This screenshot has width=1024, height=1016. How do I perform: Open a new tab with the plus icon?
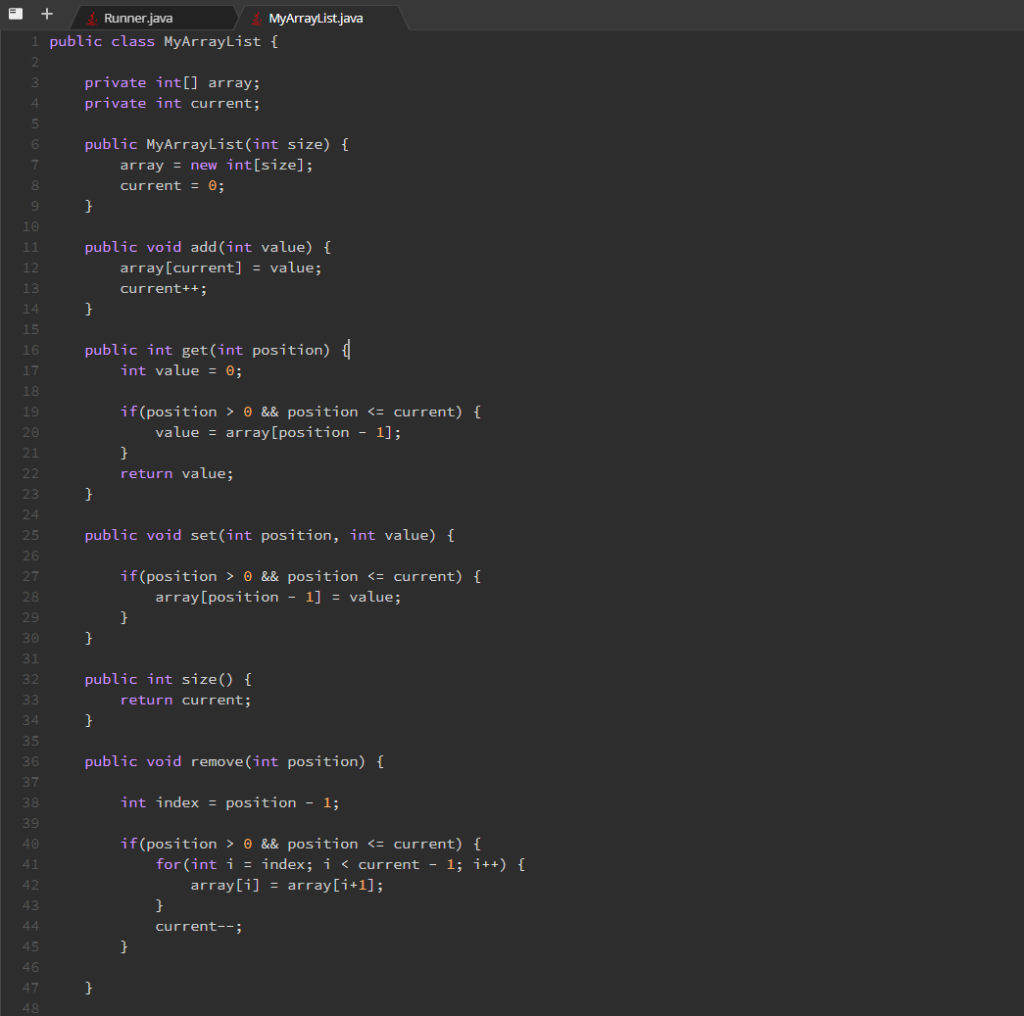tap(44, 13)
